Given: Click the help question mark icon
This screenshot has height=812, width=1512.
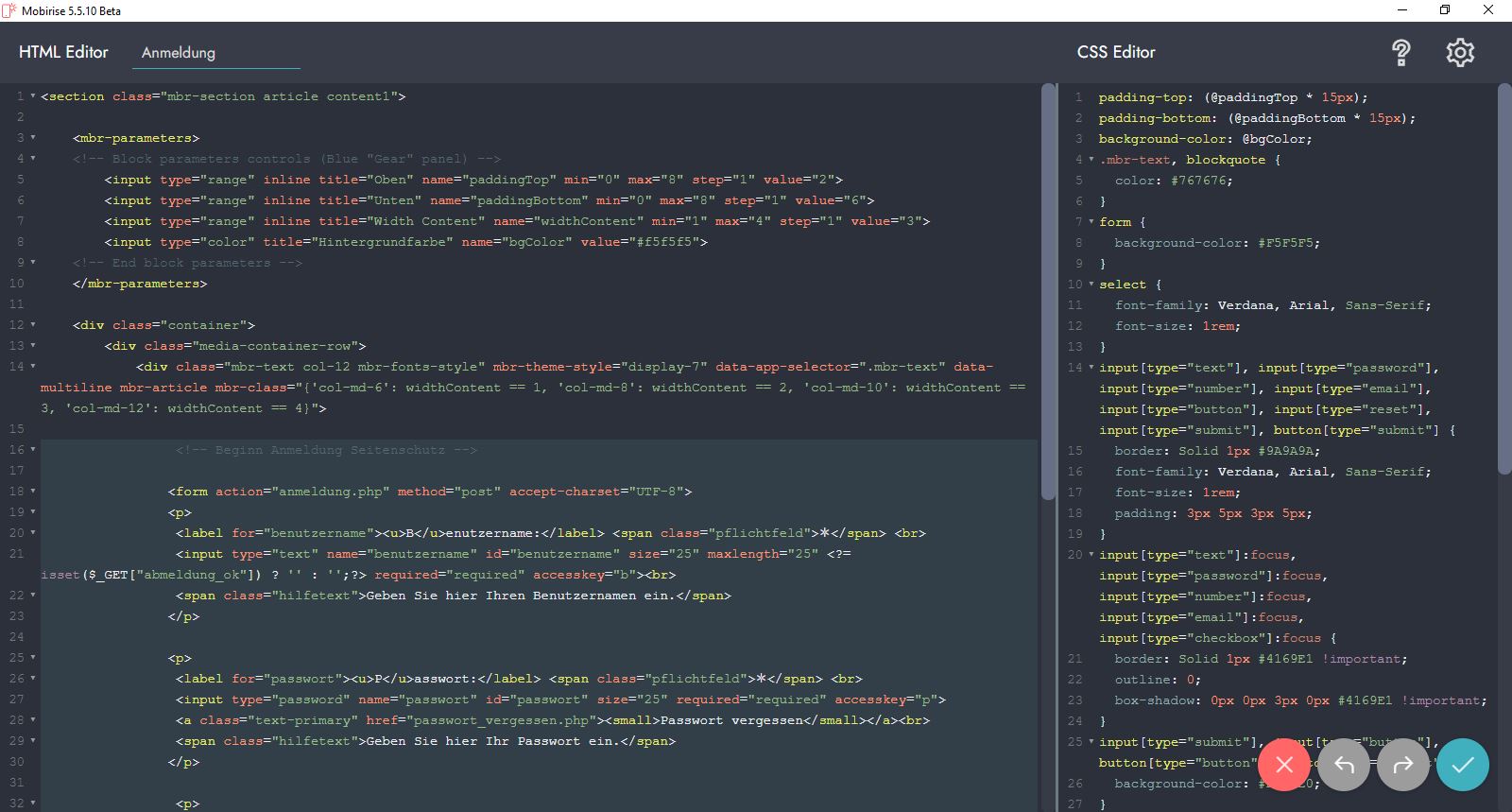Looking at the screenshot, I should pyautogui.click(x=1400, y=53).
